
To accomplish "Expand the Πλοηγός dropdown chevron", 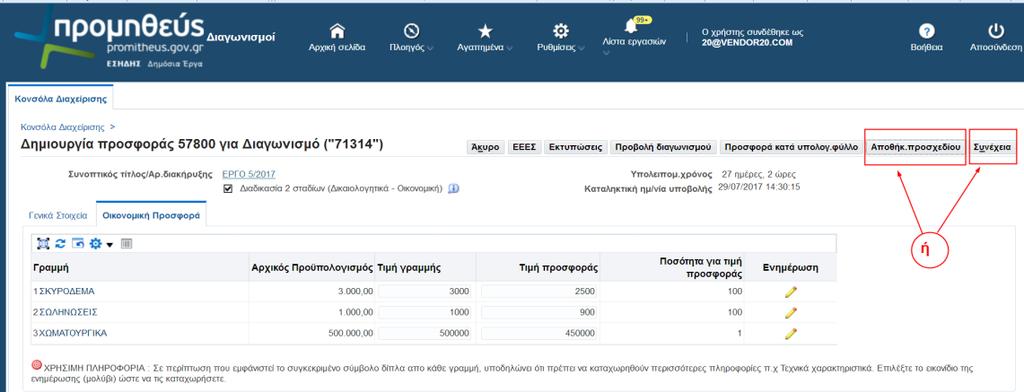I will tap(430, 48).
